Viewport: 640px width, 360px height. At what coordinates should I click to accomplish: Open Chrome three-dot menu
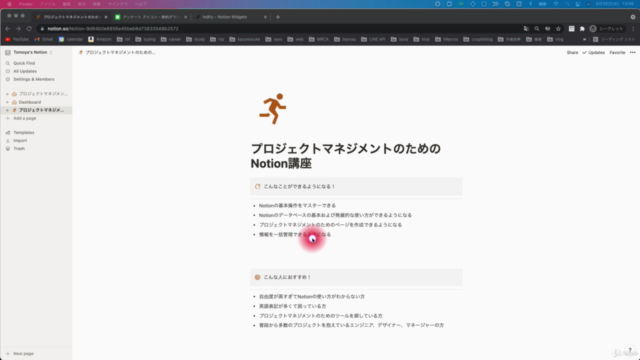[633, 29]
